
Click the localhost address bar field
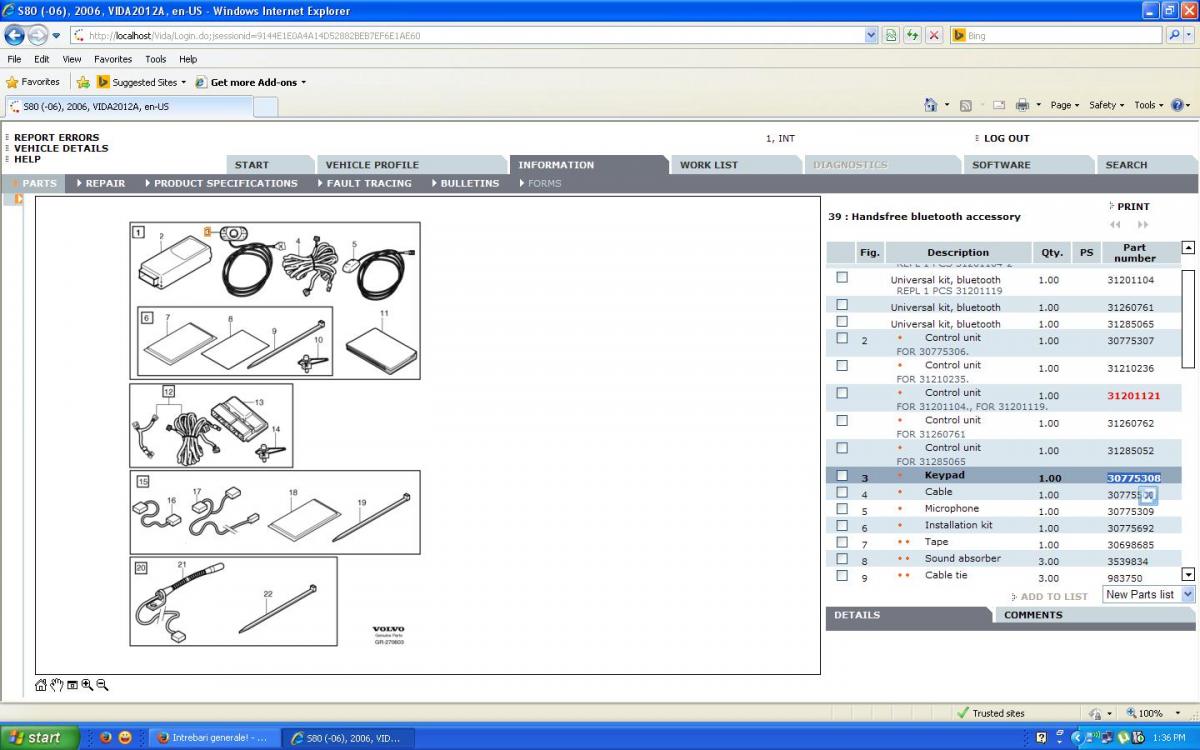click(x=474, y=35)
